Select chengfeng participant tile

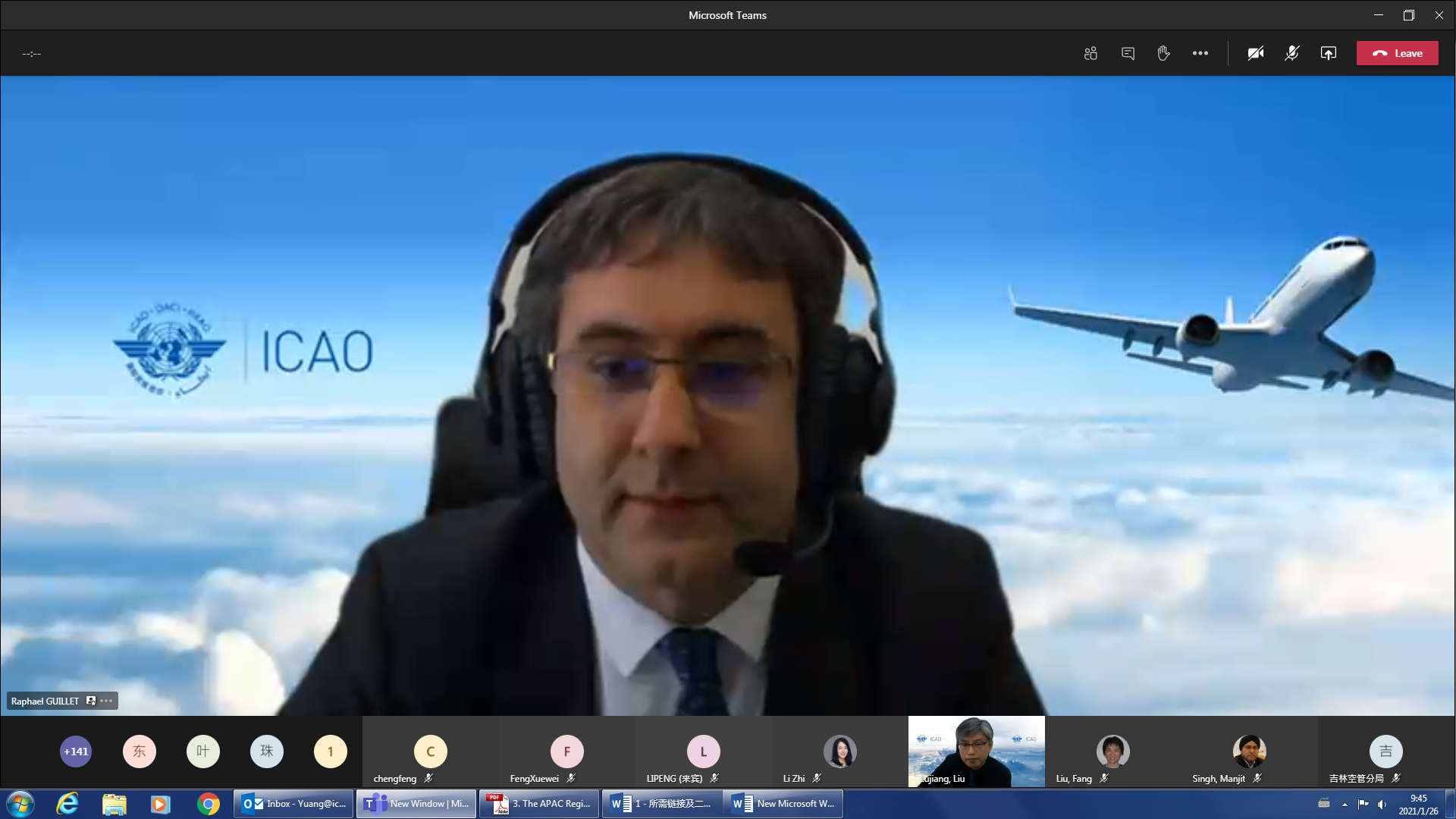tap(430, 752)
